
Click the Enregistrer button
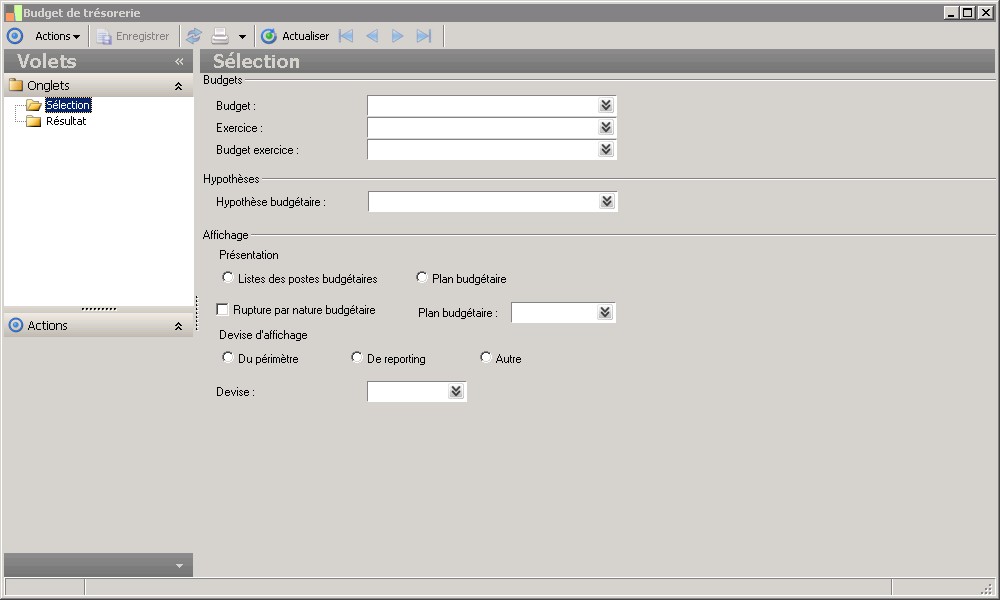pos(133,36)
